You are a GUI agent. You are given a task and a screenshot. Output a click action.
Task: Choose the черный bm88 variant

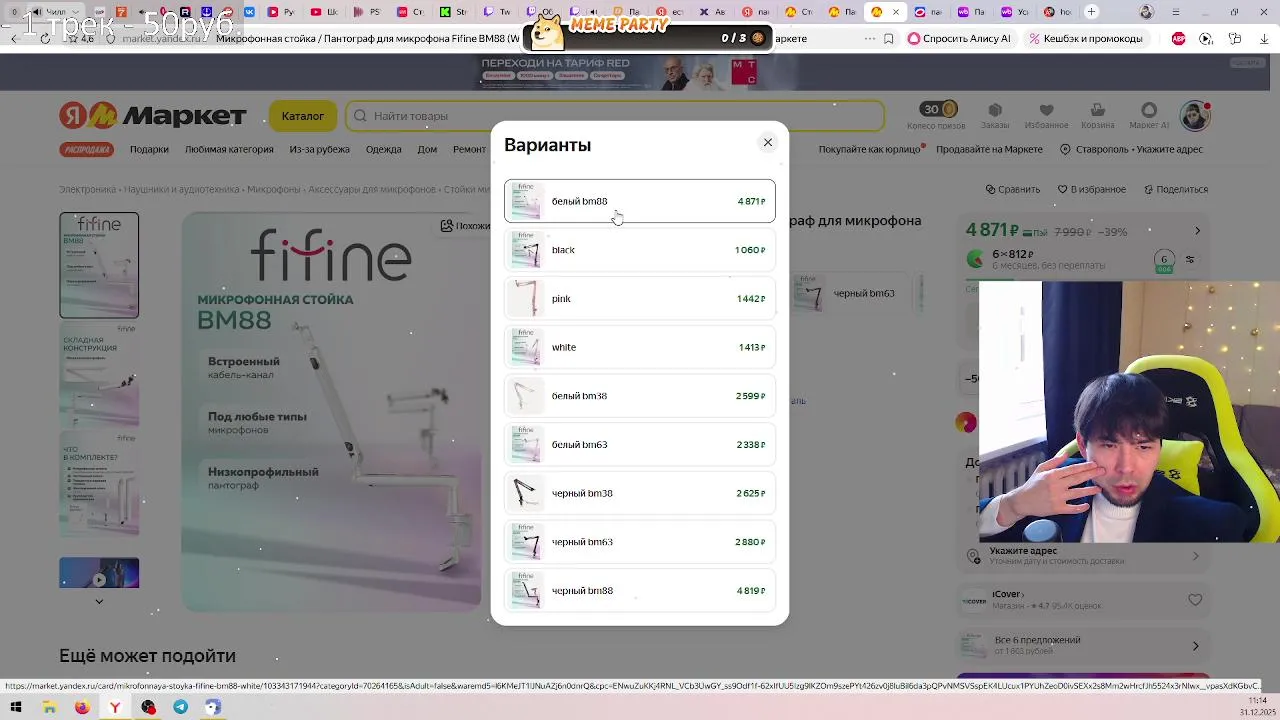[639, 590]
